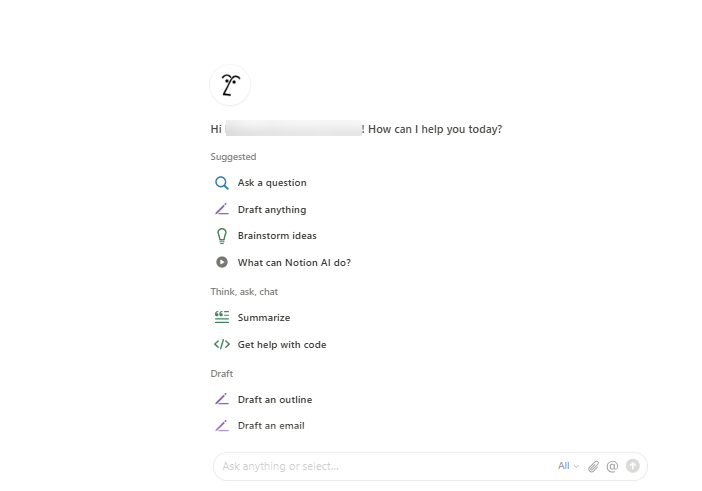Submit prompt with the up-arrow send button
This screenshot has width=702, height=491.
[x=632, y=466]
